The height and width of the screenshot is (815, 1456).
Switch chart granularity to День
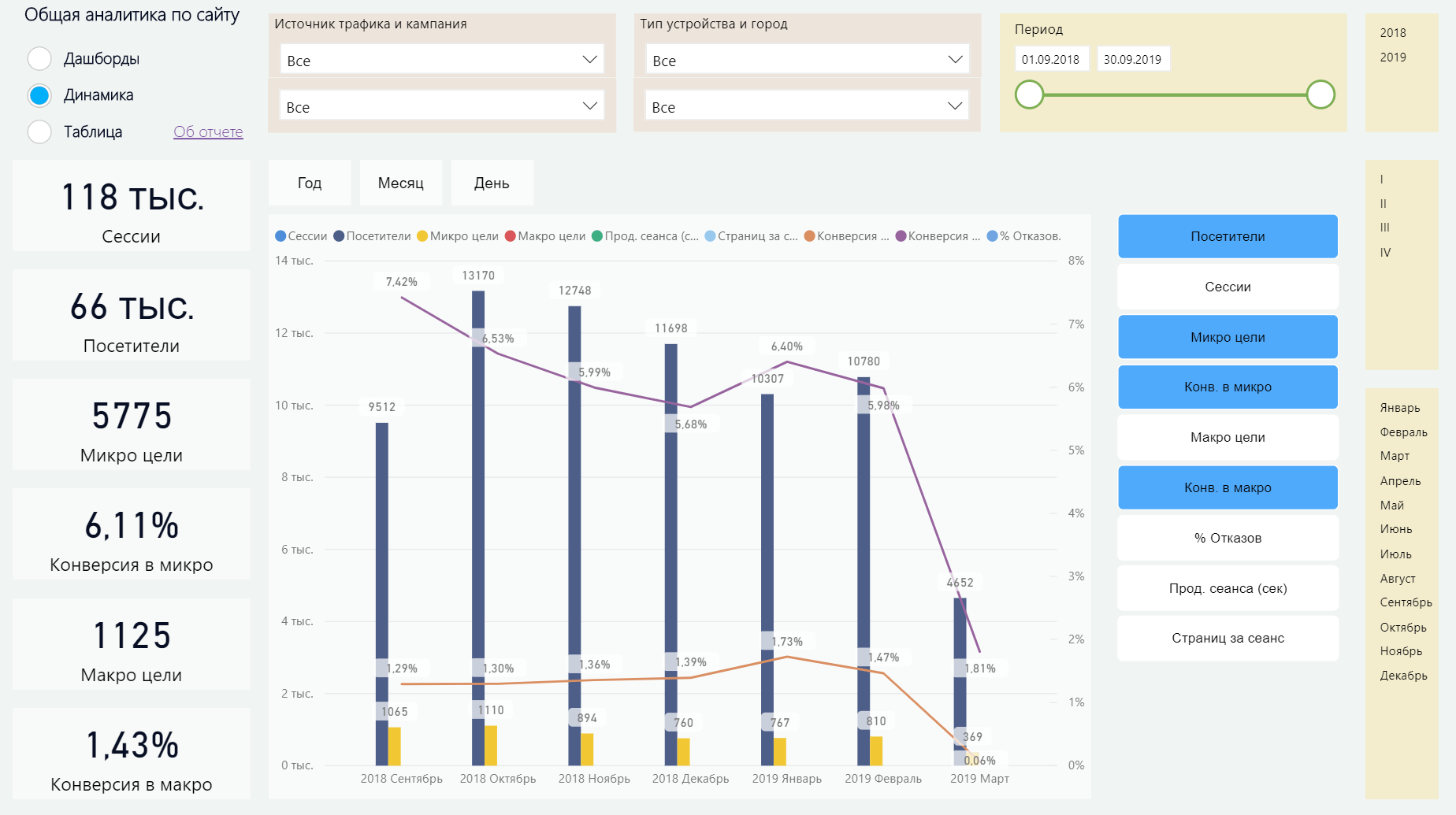click(492, 183)
